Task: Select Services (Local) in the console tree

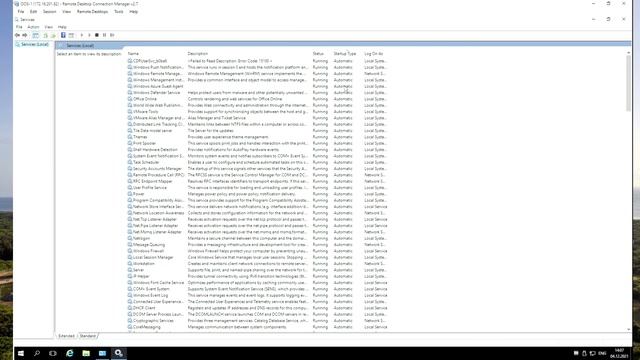Action: (x=32, y=44)
